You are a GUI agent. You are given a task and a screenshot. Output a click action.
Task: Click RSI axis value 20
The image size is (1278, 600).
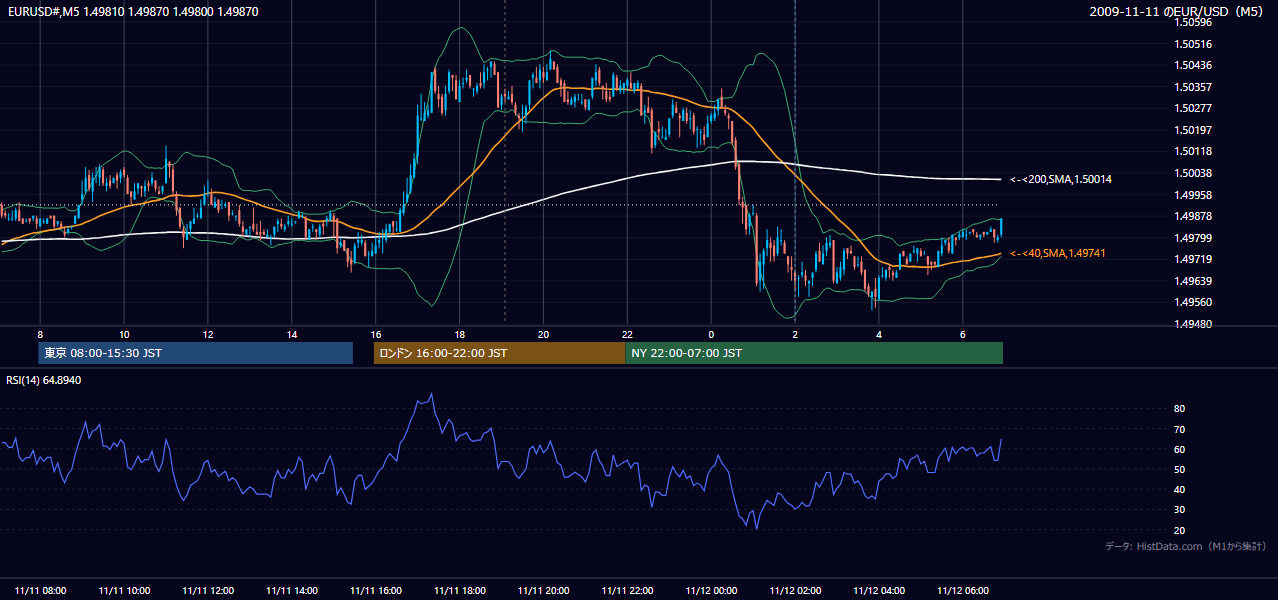coord(1180,530)
